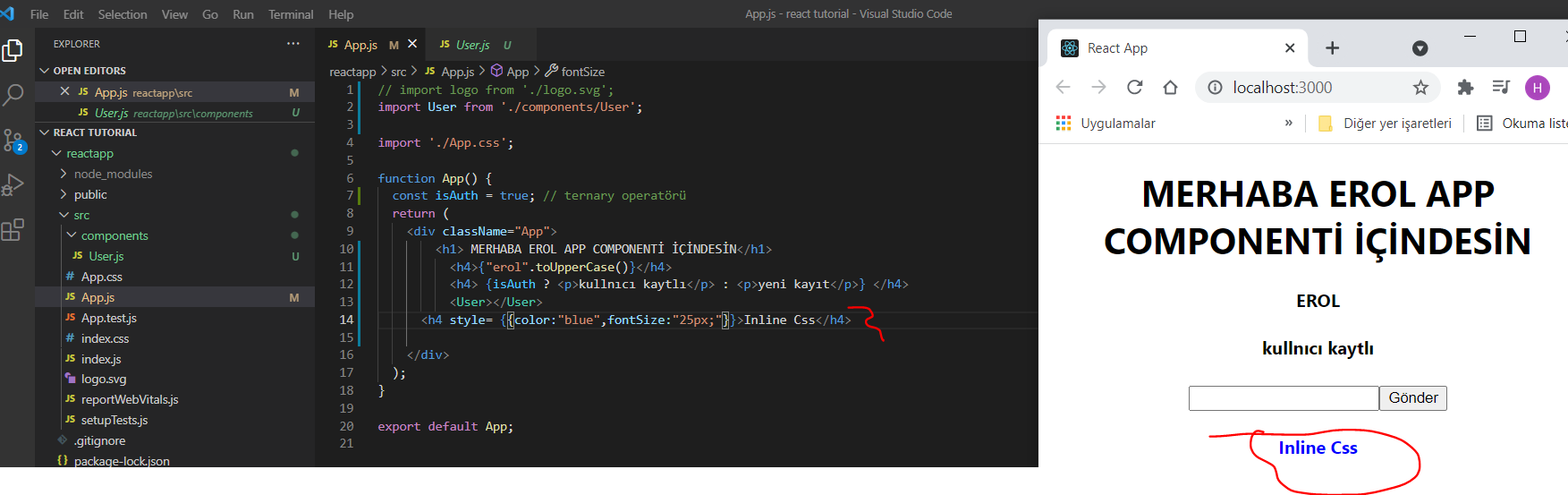Go to browser home page icon

pos(1170,87)
